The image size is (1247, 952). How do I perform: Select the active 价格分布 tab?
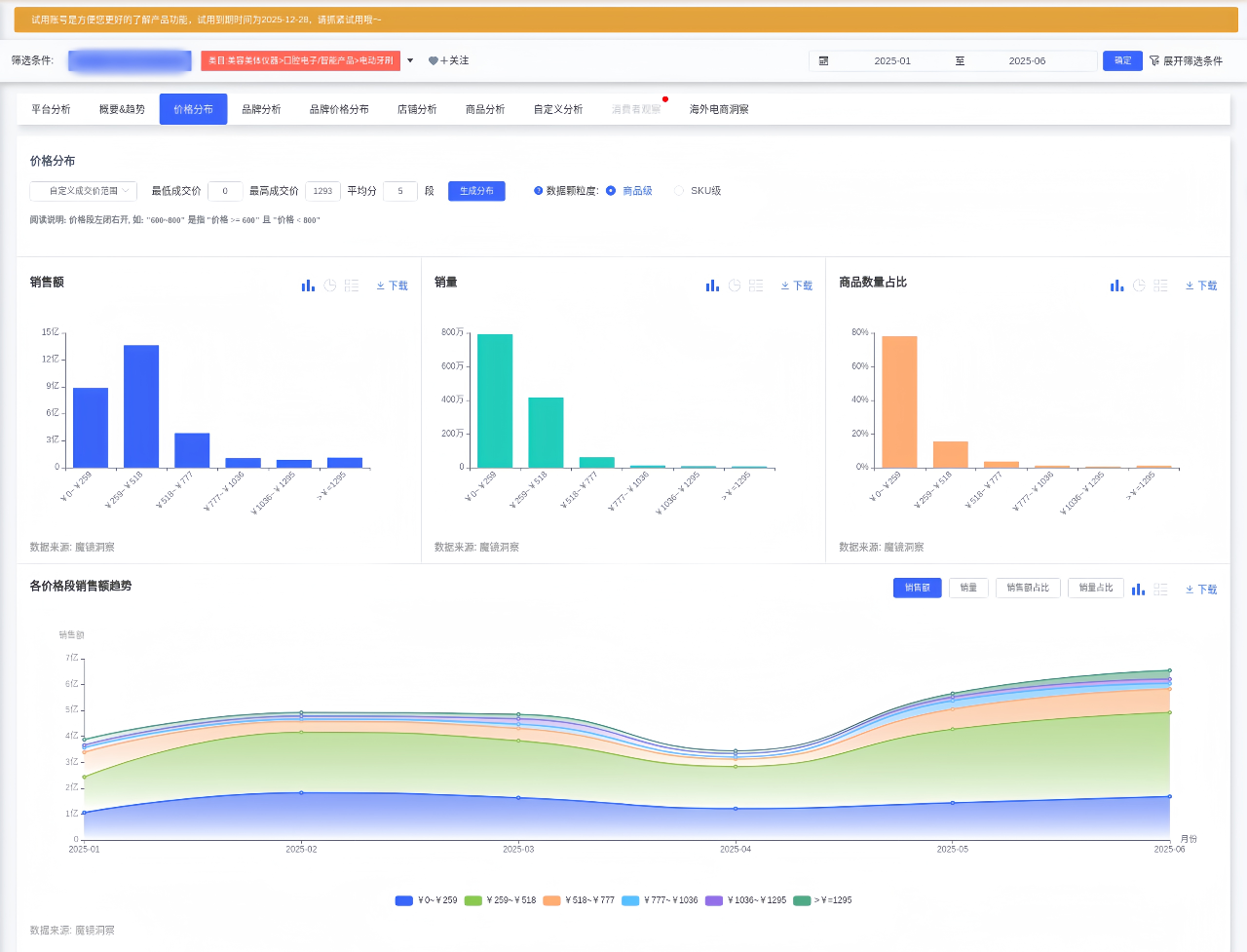pos(193,109)
